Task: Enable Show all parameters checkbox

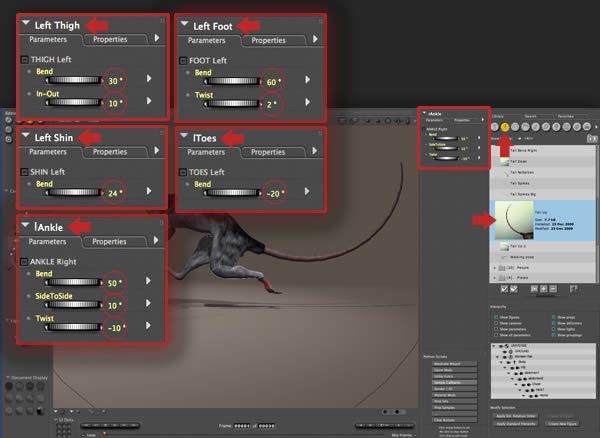Action: pyautogui.click(x=496, y=335)
